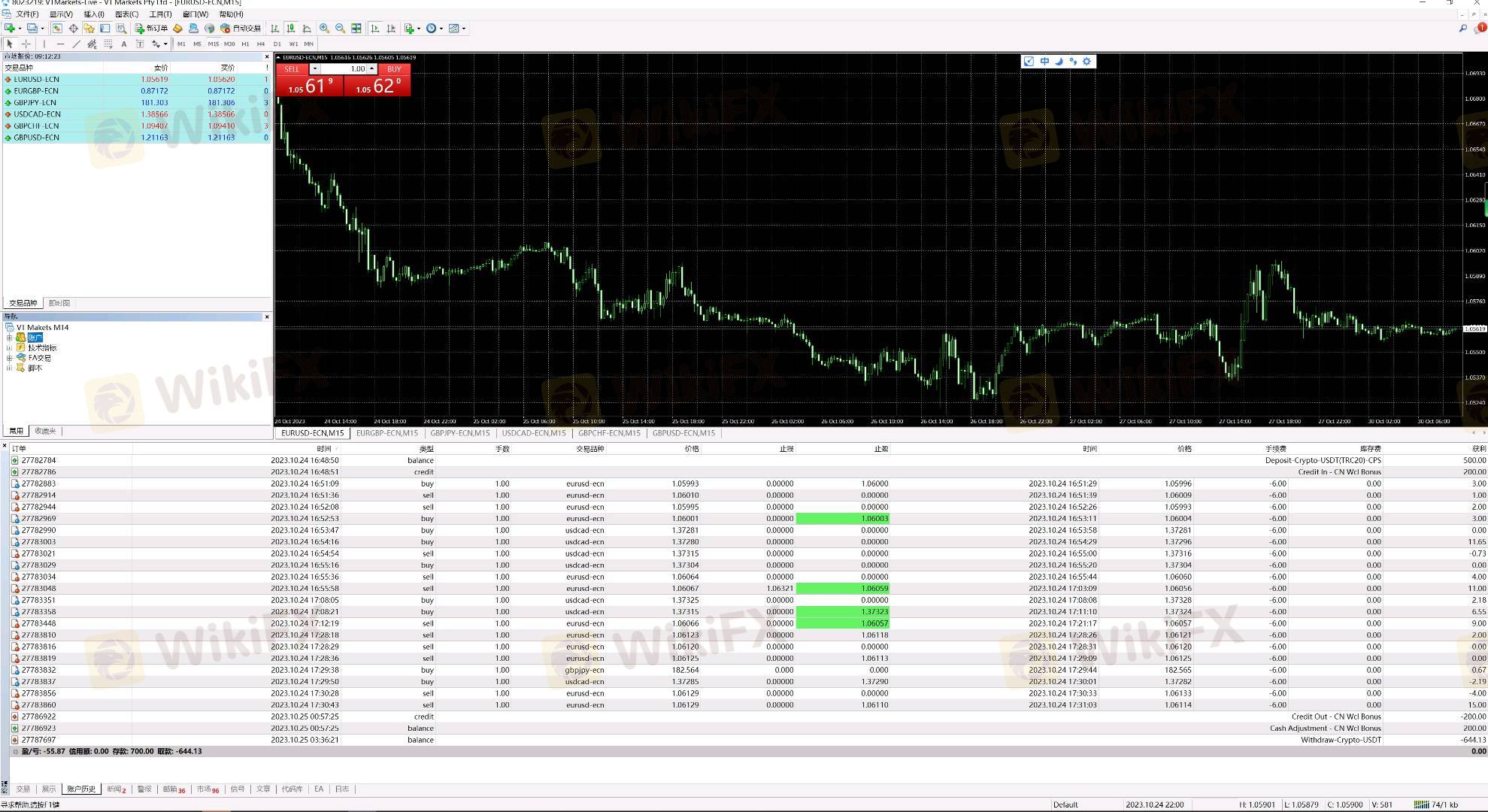Open the 插入(I) menu
Screen dimensions: 1488x812
coord(93,14)
